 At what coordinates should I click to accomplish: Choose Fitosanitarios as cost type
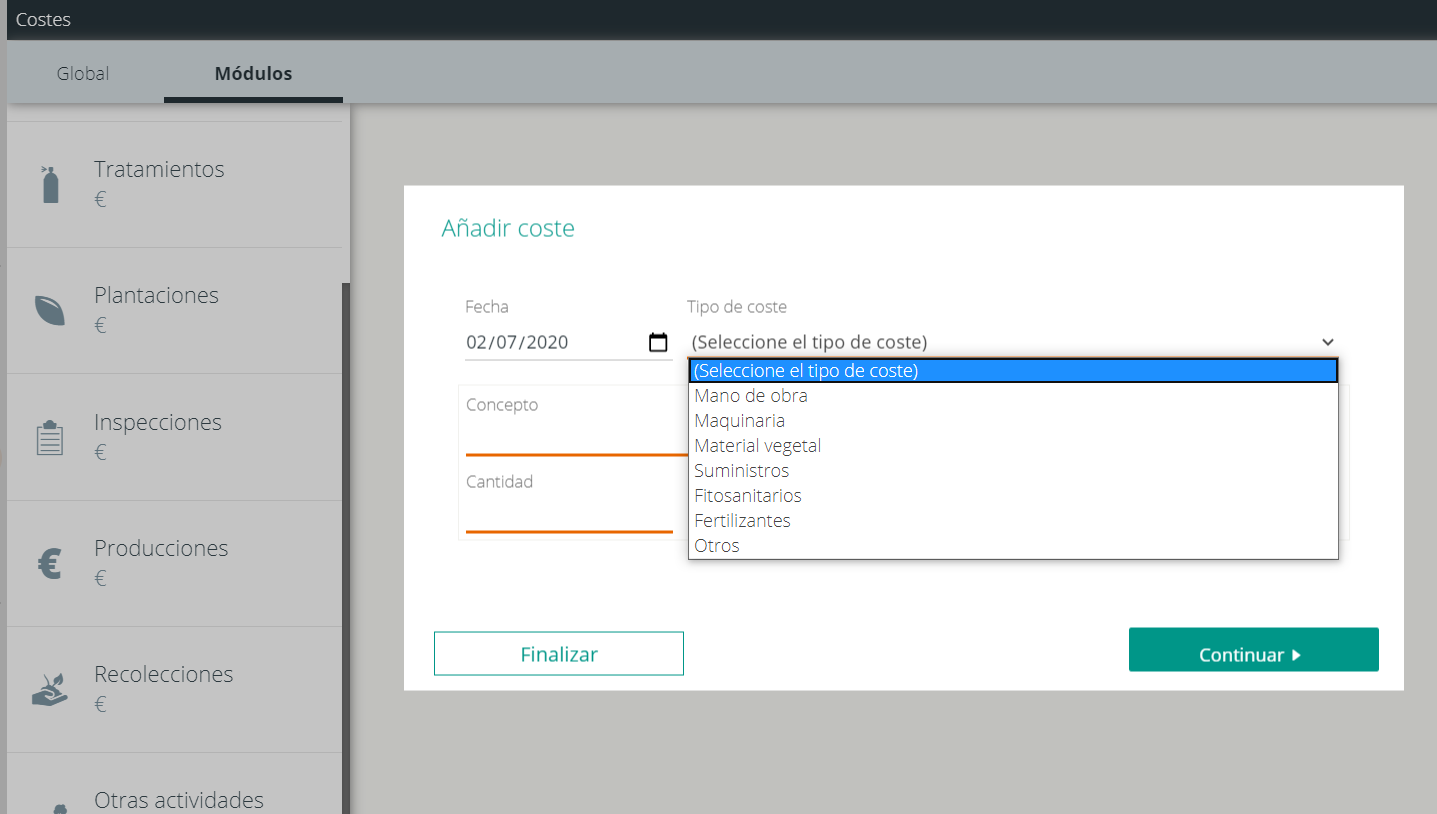[748, 495]
